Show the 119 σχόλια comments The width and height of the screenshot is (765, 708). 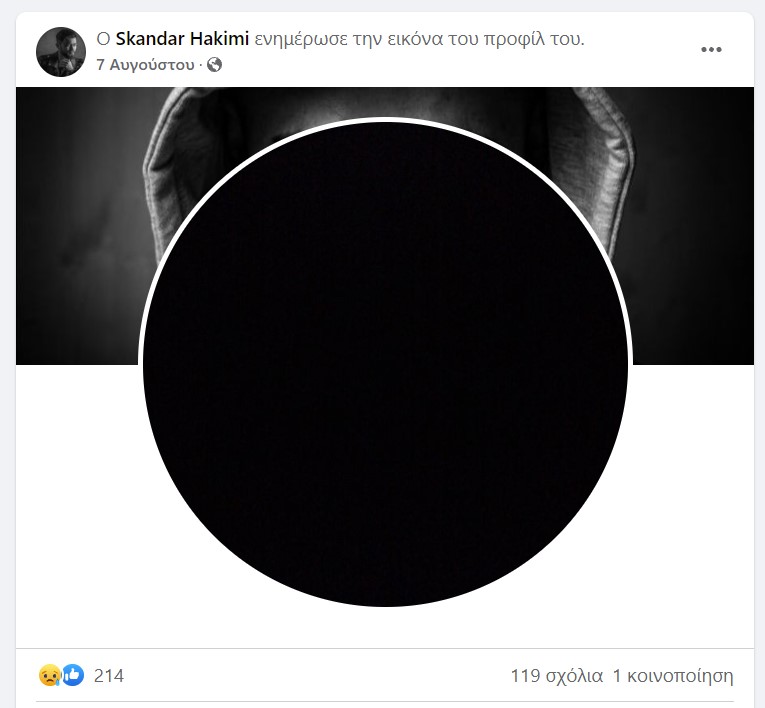tap(557, 676)
